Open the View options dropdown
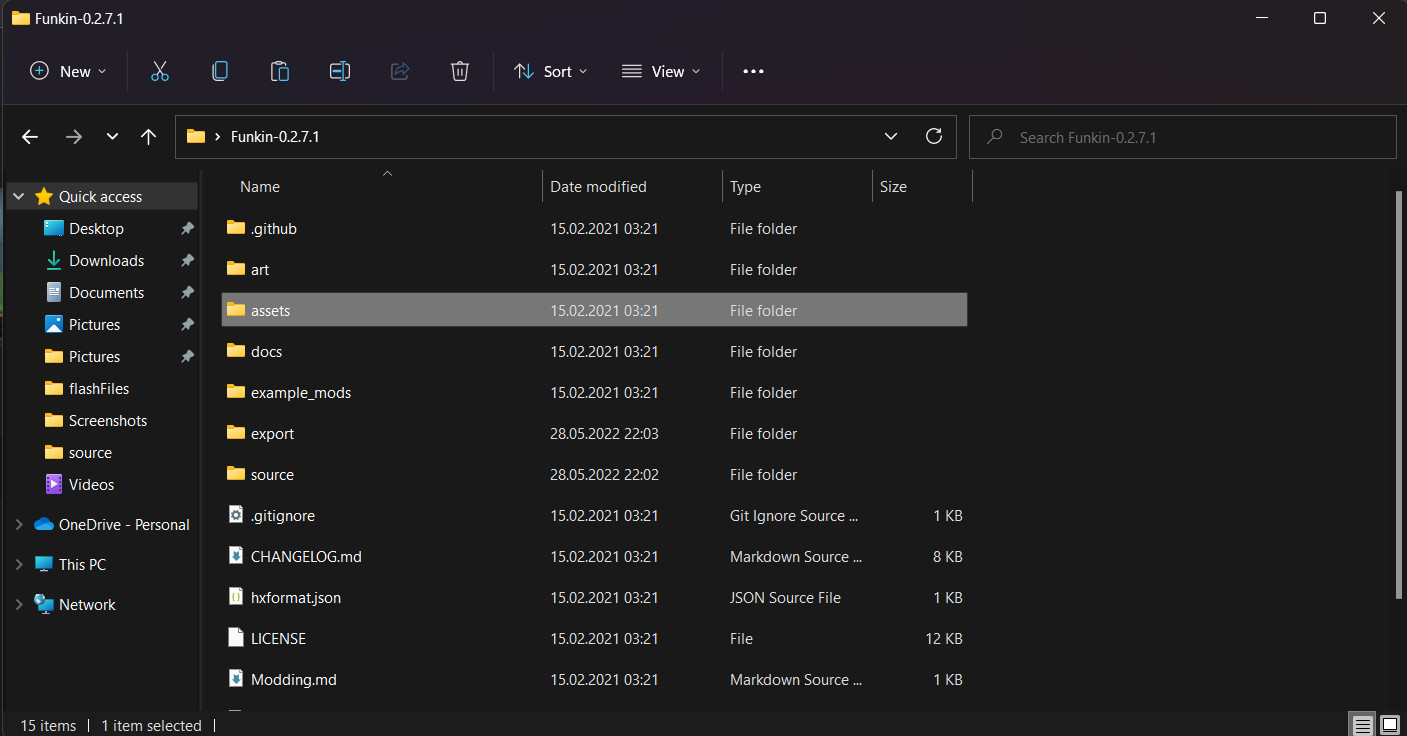 (661, 71)
